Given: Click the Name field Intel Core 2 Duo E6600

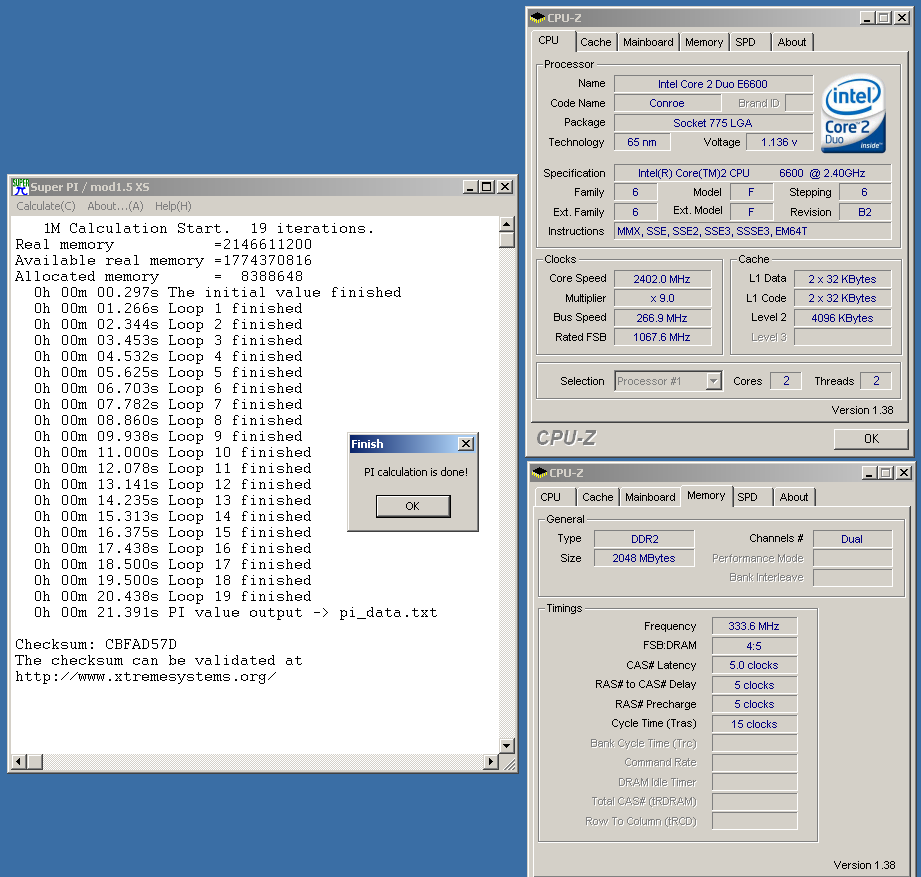Looking at the screenshot, I should 713,84.
